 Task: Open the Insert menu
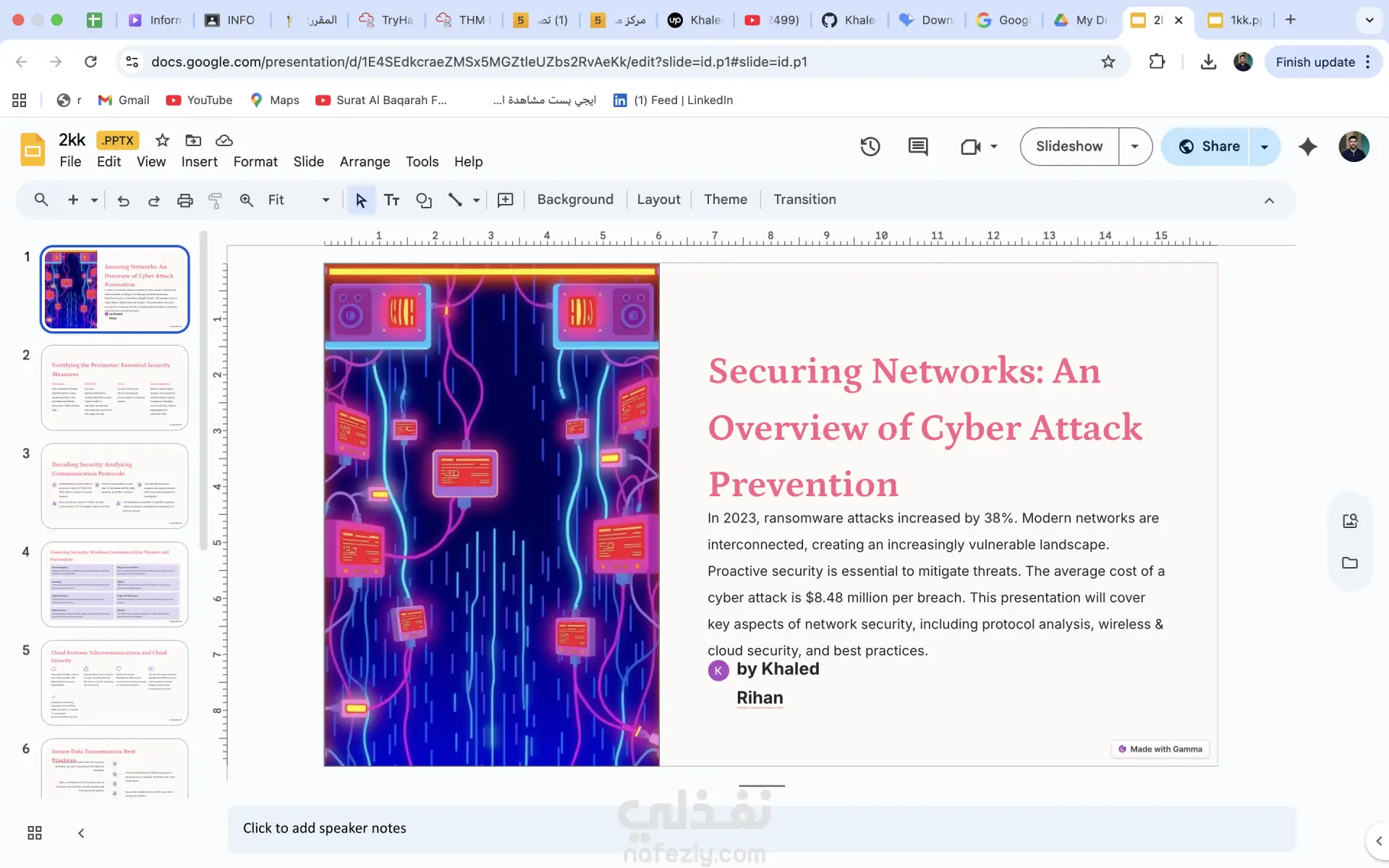[x=199, y=162]
